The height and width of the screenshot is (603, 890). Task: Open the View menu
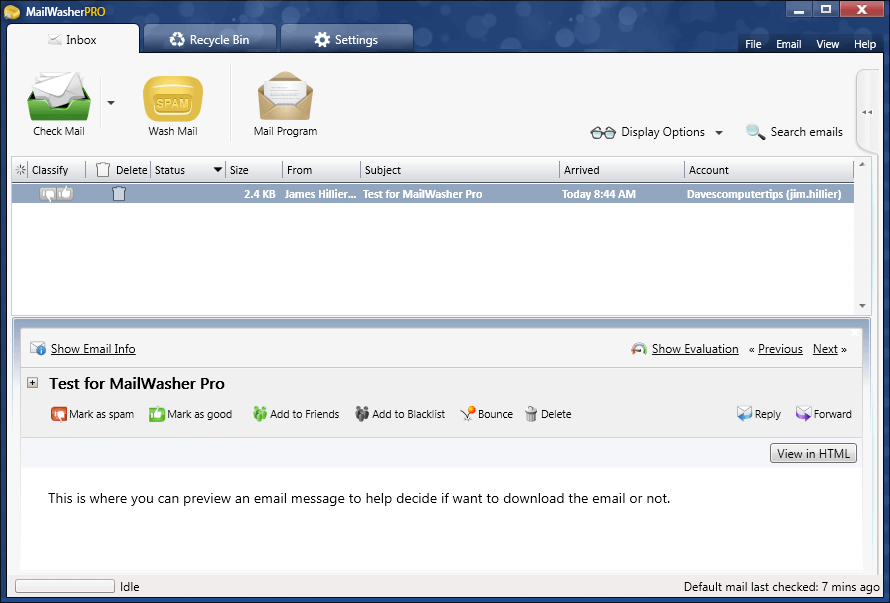(x=828, y=44)
